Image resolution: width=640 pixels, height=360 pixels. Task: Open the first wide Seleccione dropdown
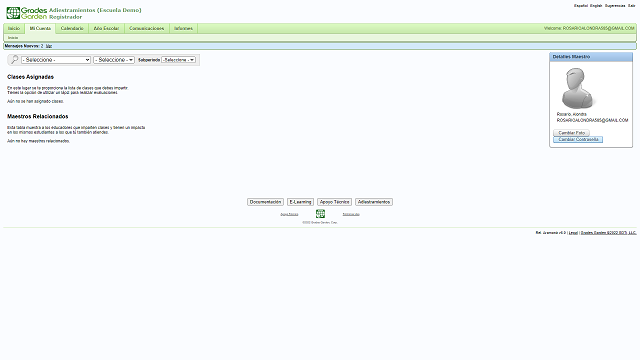(x=56, y=60)
